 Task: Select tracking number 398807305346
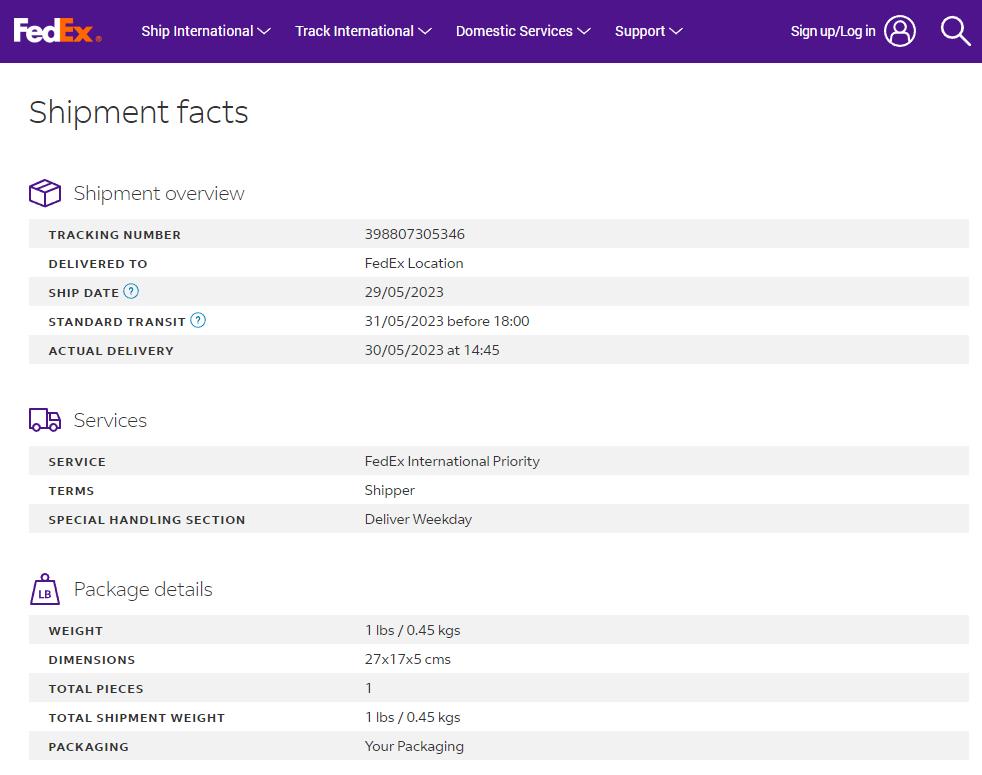point(415,234)
